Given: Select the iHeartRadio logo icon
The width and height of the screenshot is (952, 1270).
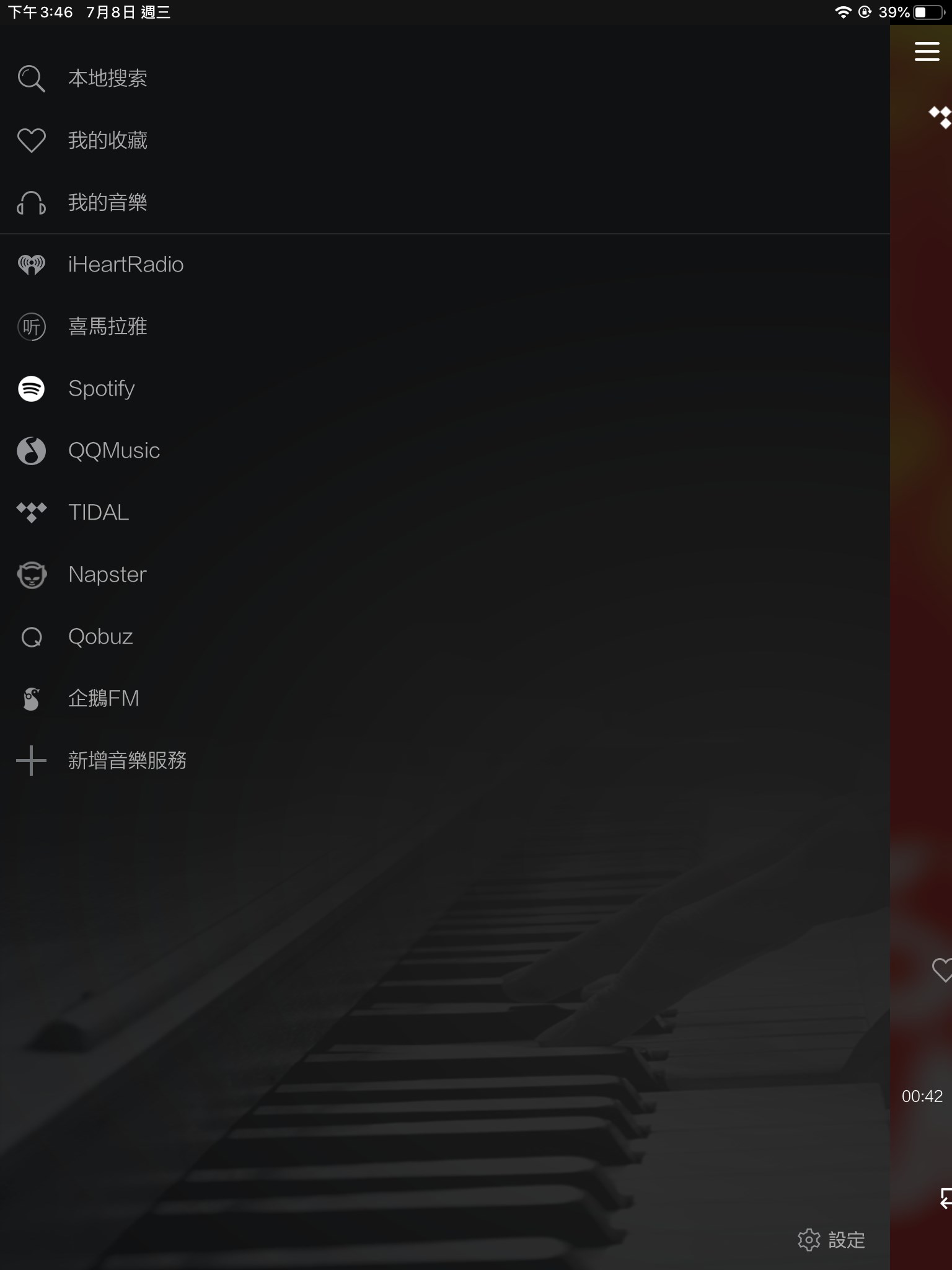Looking at the screenshot, I should pyautogui.click(x=31, y=265).
